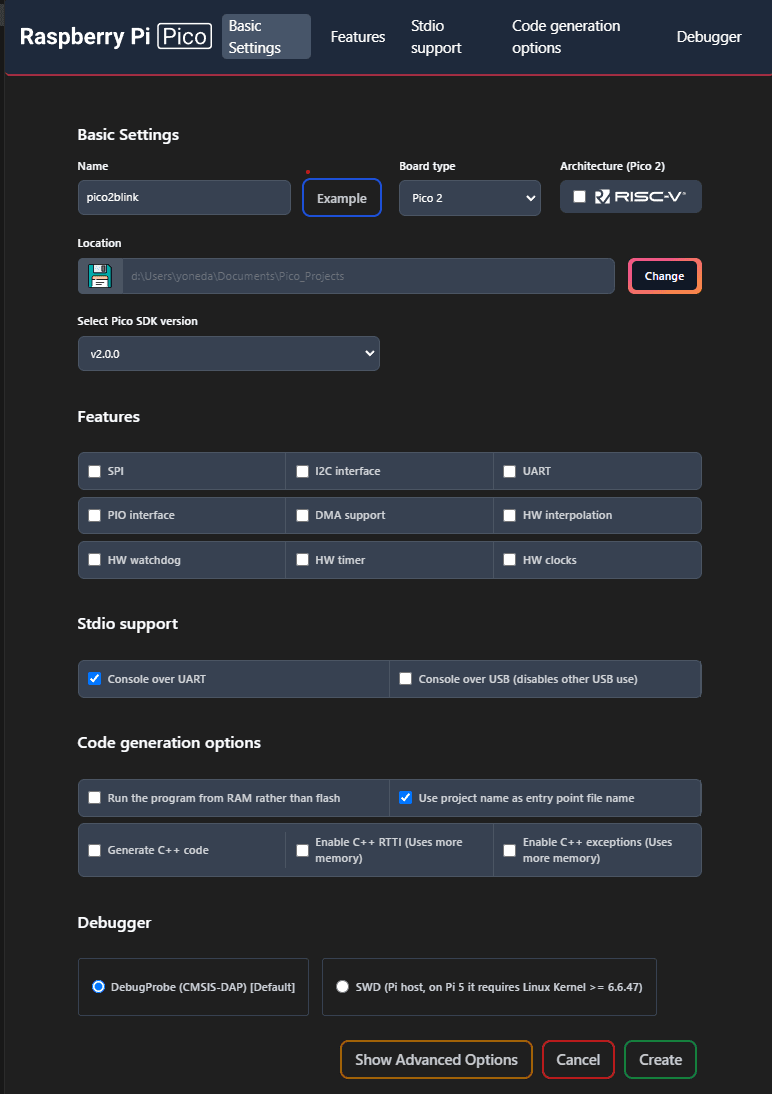772x1094 pixels.
Task: Enable RISC-V architecture checkbox
Action: [579, 197]
